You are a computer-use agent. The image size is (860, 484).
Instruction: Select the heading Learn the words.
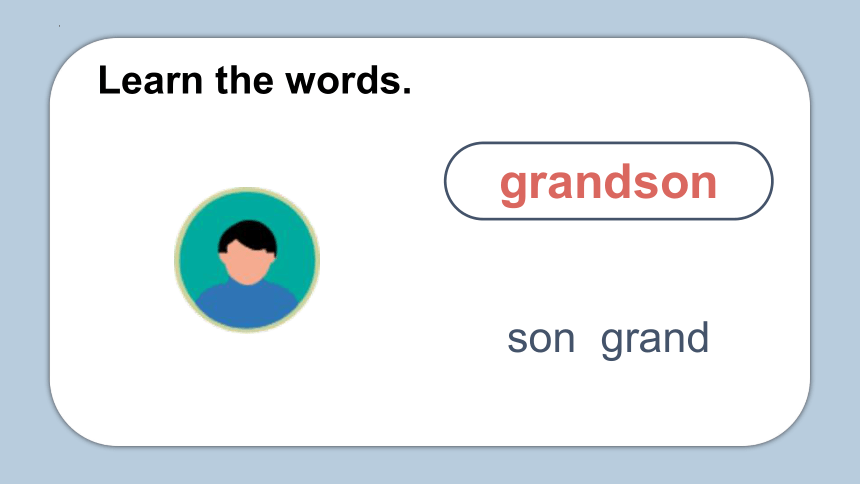254,80
